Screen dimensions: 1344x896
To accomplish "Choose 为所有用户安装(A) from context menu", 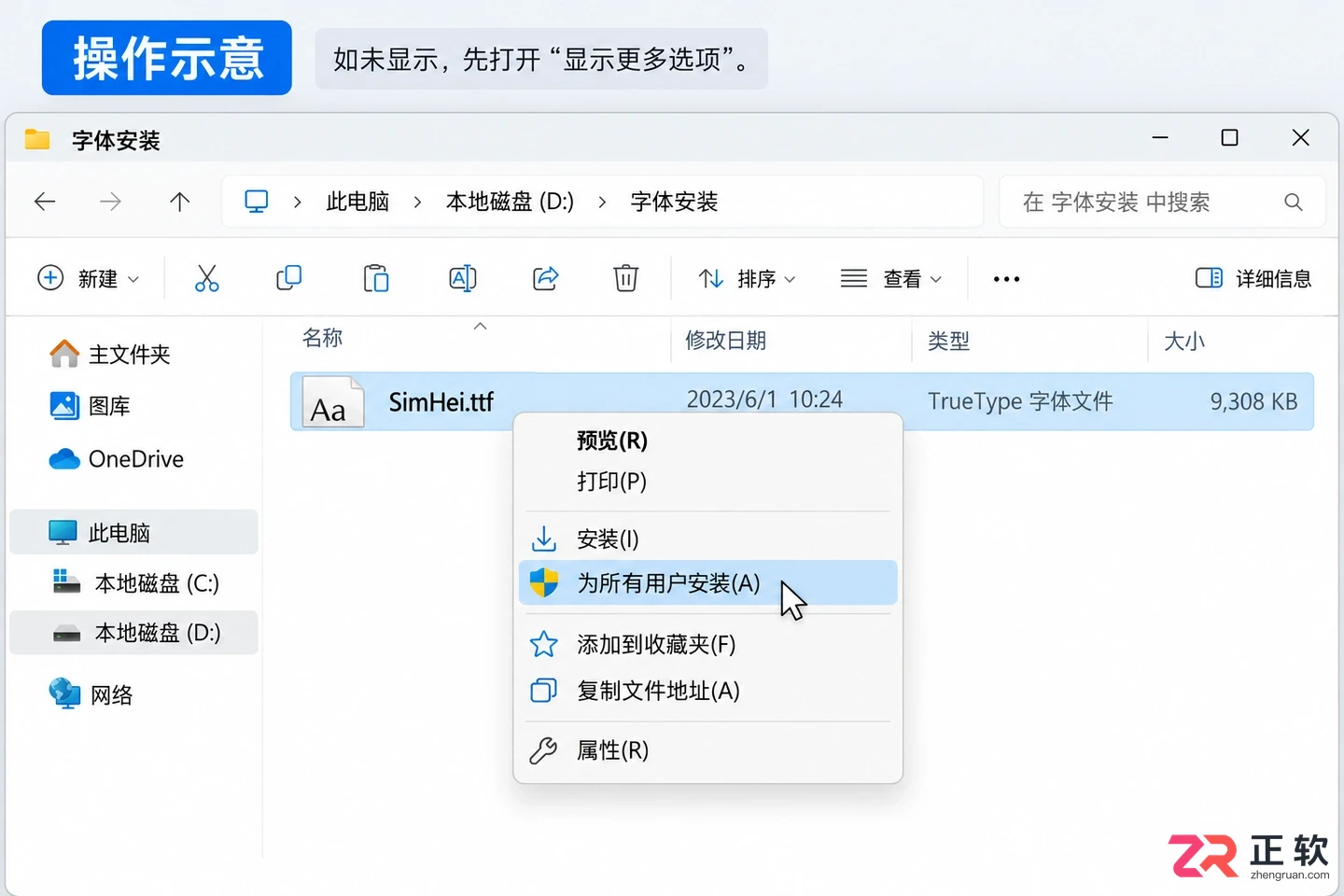I will pyautogui.click(x=707, y=583).
